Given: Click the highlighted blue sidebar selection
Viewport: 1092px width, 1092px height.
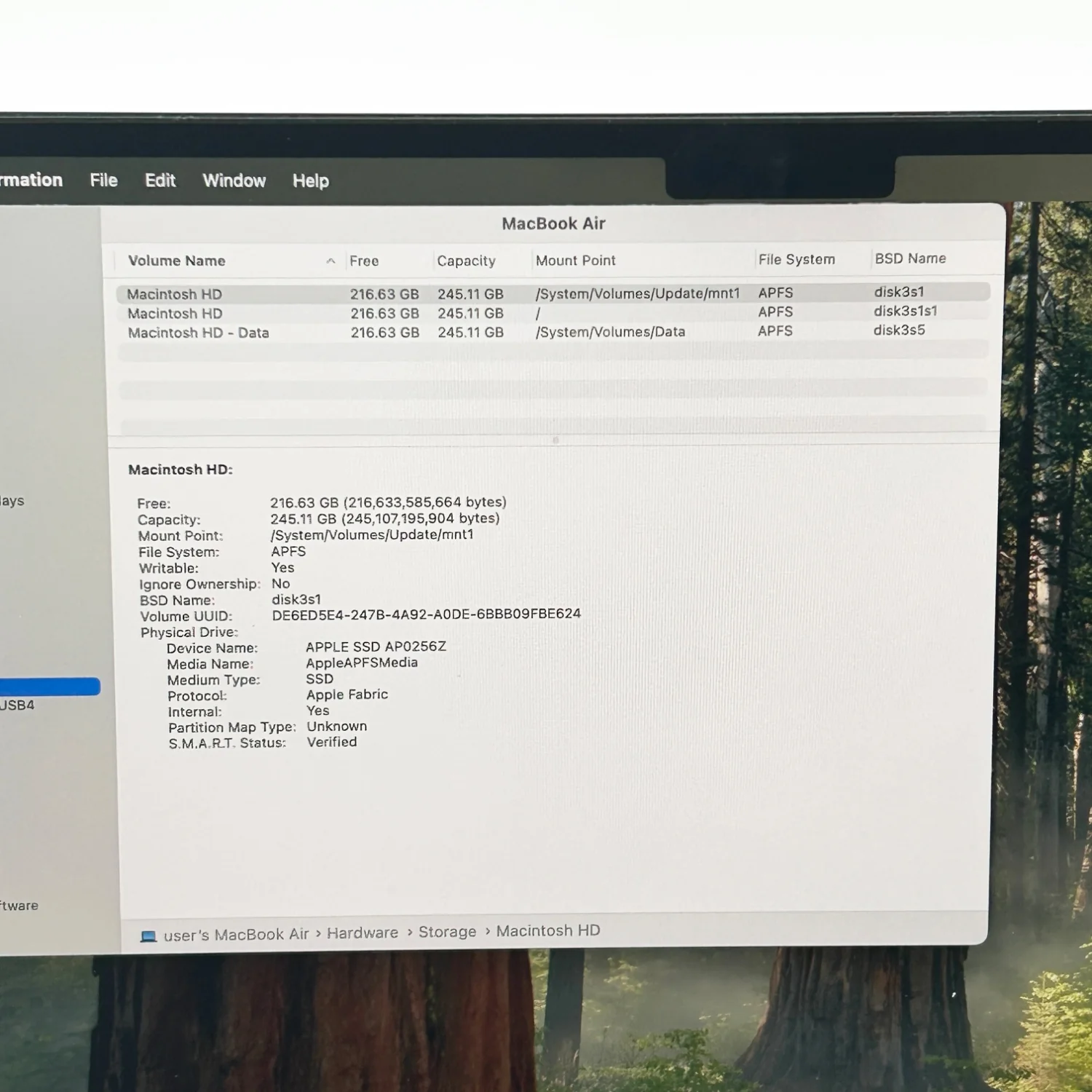Looking at the screenshot, I should (50, 687).
